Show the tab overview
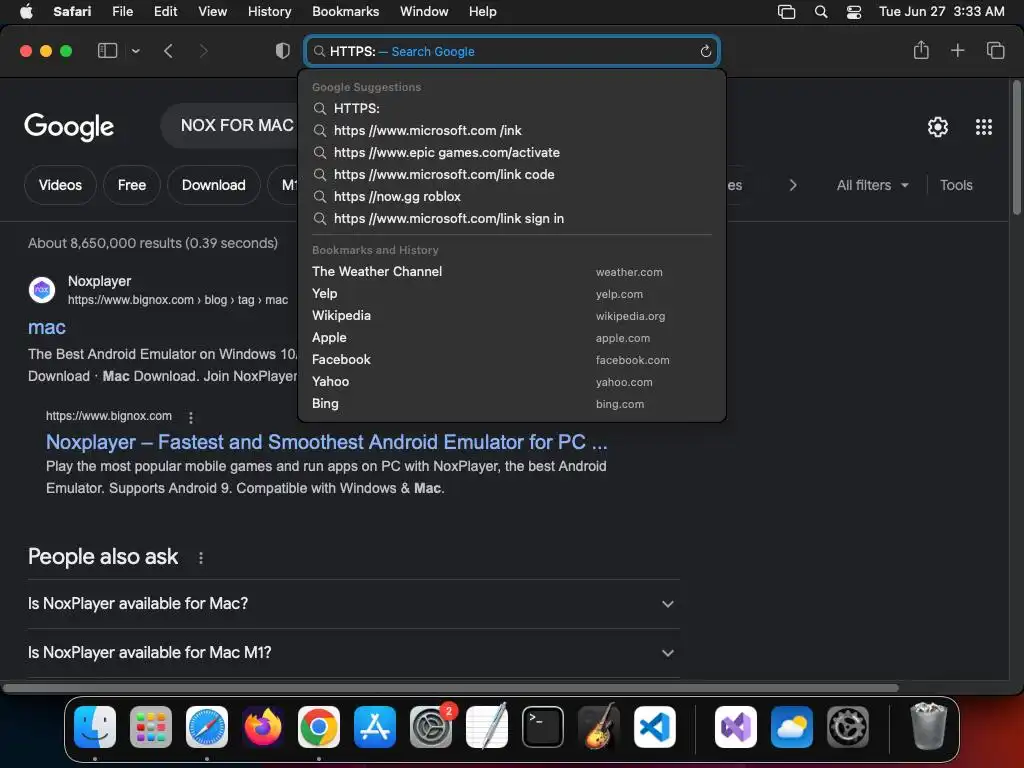This screenshot has width=1024, height=768. coord(995,50)
